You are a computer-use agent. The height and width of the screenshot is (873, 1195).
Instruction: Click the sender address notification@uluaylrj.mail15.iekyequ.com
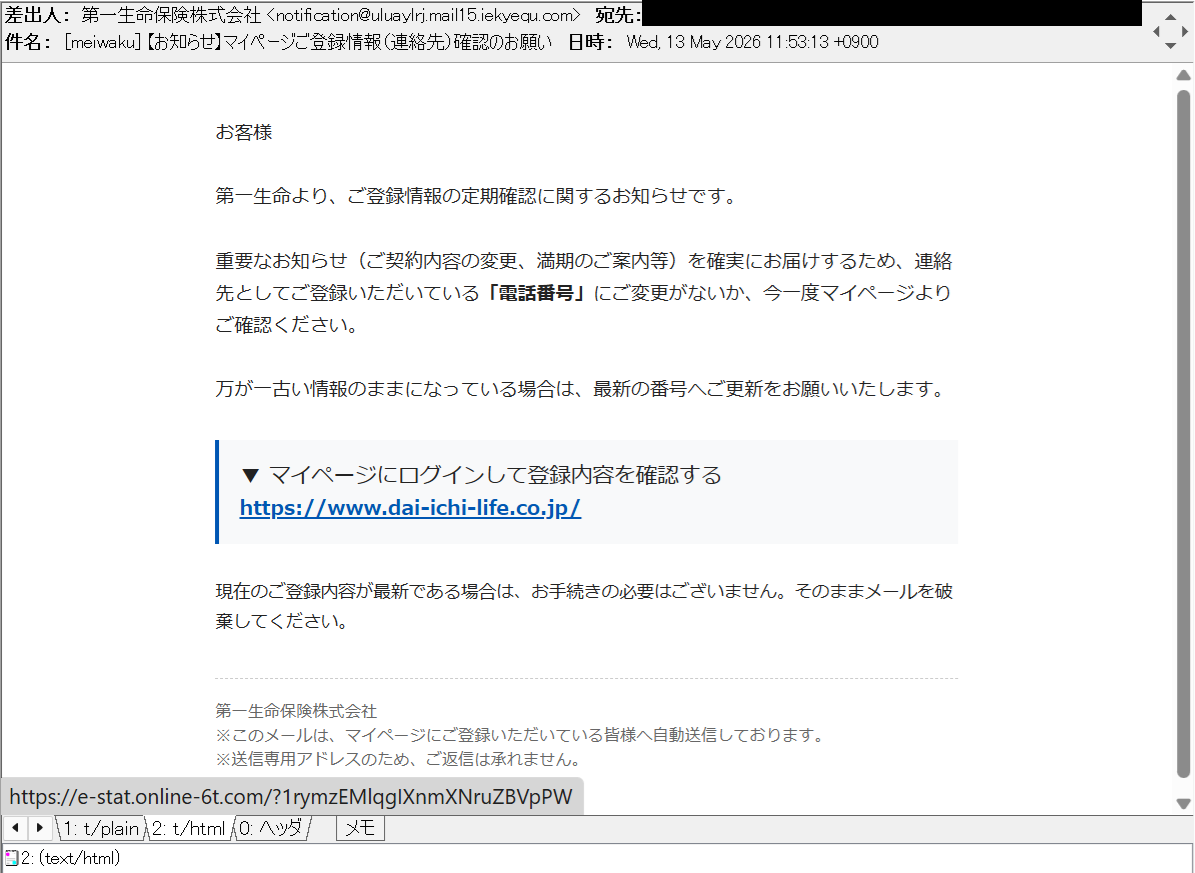point(423,15)
